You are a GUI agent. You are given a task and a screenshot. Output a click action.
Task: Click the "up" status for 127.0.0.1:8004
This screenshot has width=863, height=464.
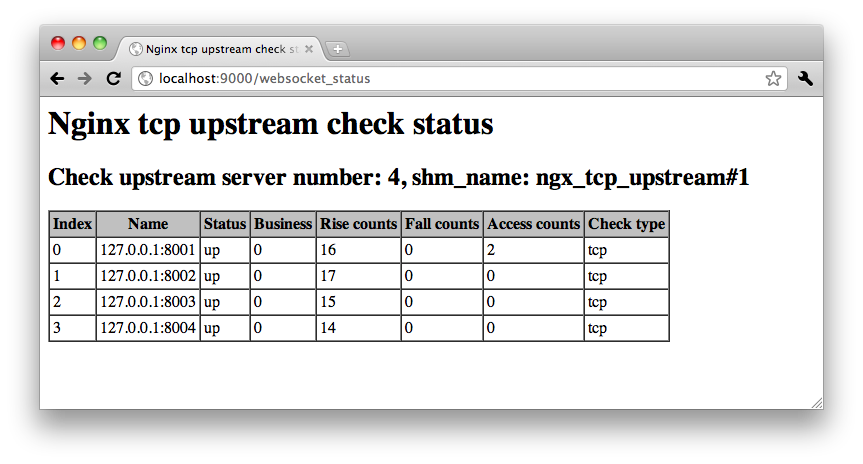point(225,327)
